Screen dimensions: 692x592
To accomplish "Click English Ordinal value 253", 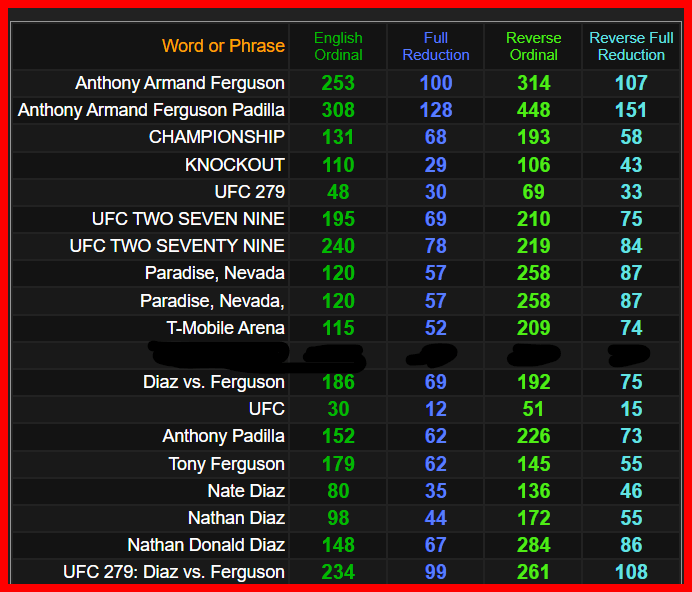I will coord(338,83).
